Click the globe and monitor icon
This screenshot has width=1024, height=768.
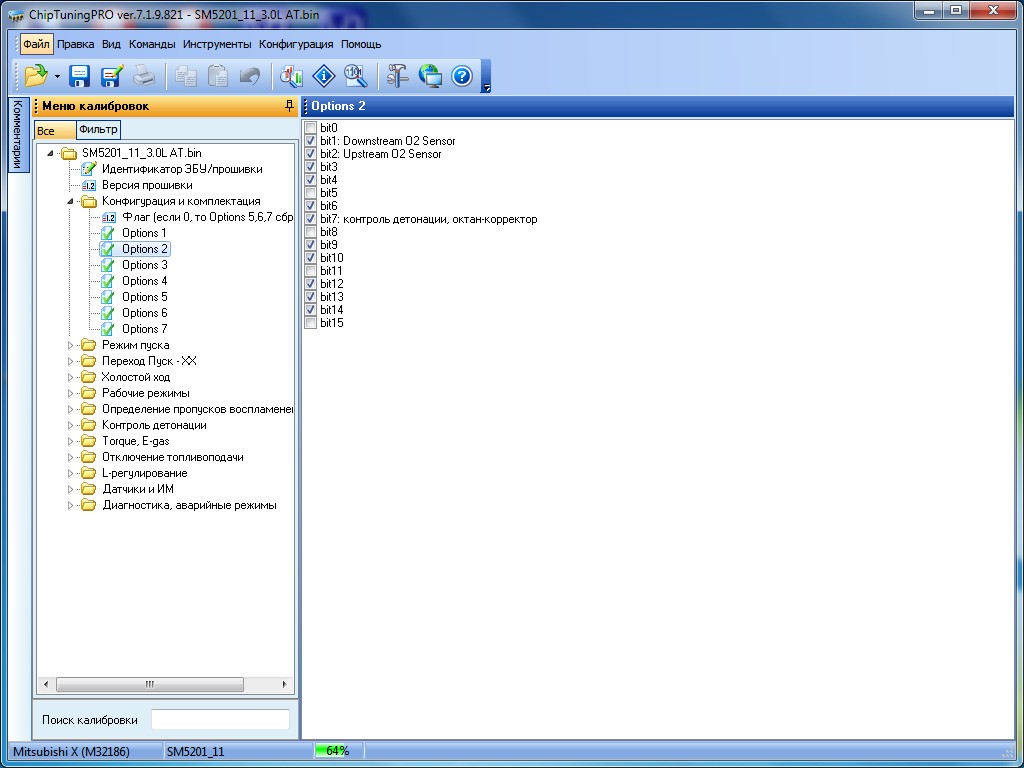click(430, 76)
